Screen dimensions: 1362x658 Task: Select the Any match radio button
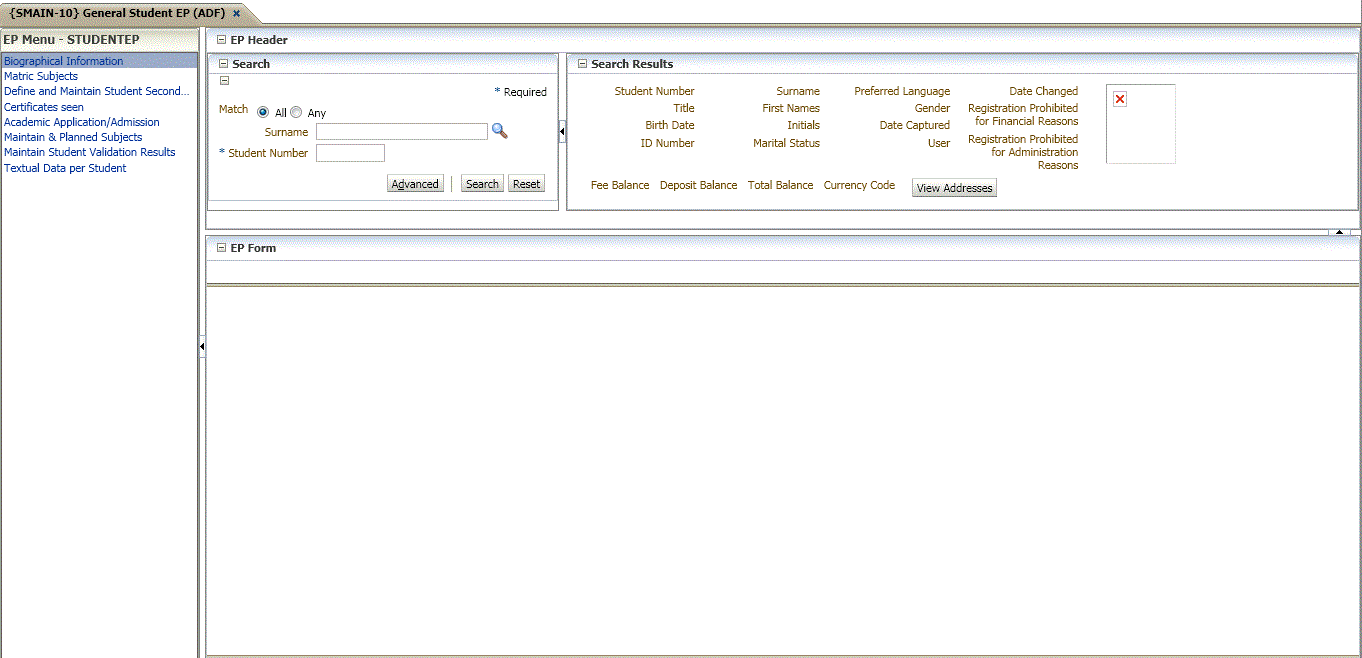pyautogui.click(x=296, y=112)
